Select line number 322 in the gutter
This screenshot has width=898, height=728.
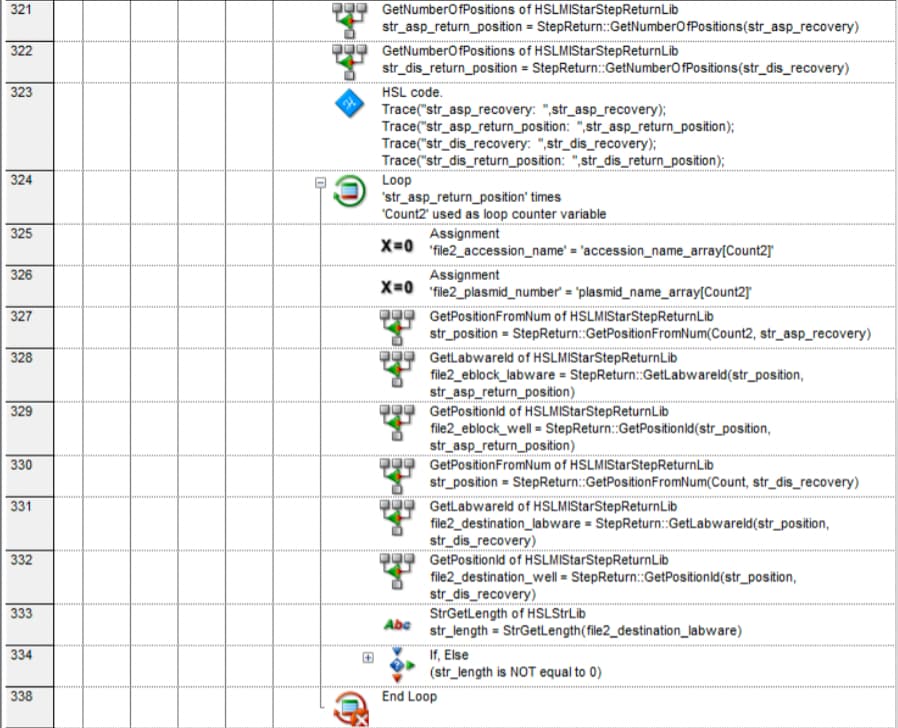(x=29, y=62)
